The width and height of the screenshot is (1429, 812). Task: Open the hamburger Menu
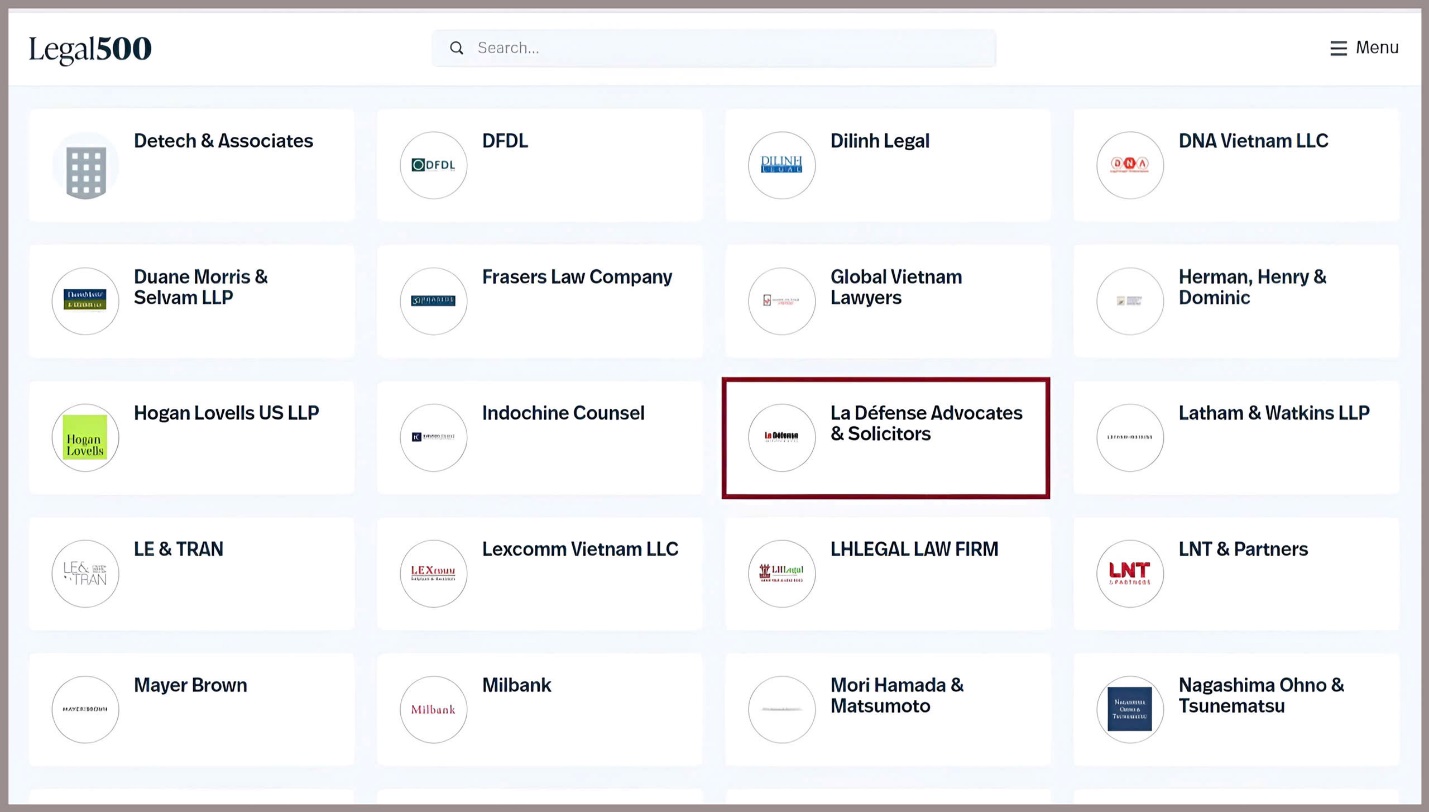point(1364,48)
